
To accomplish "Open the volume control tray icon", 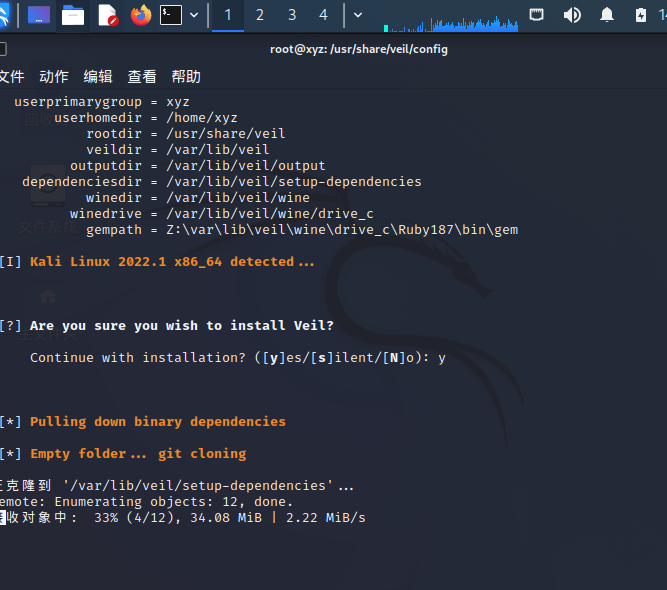I will (x=572, y=15).
